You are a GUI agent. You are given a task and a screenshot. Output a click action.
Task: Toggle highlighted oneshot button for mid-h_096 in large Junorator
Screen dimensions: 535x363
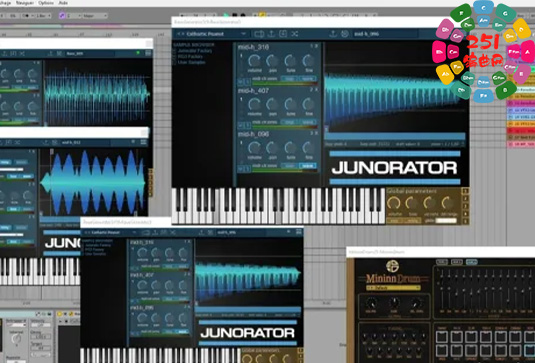[307, 165]
